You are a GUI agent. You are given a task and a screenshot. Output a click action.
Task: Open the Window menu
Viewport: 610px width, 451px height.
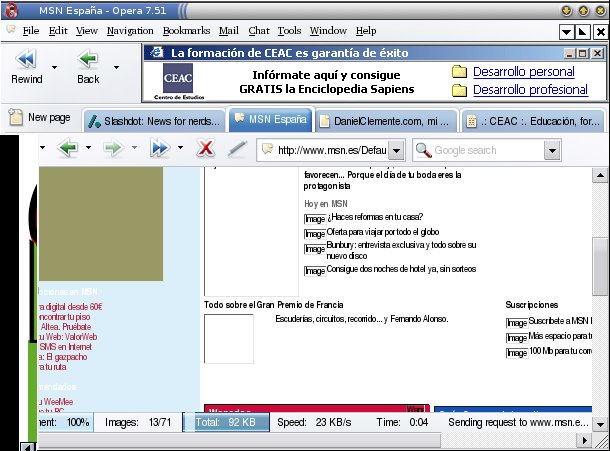tap(328, 31)
